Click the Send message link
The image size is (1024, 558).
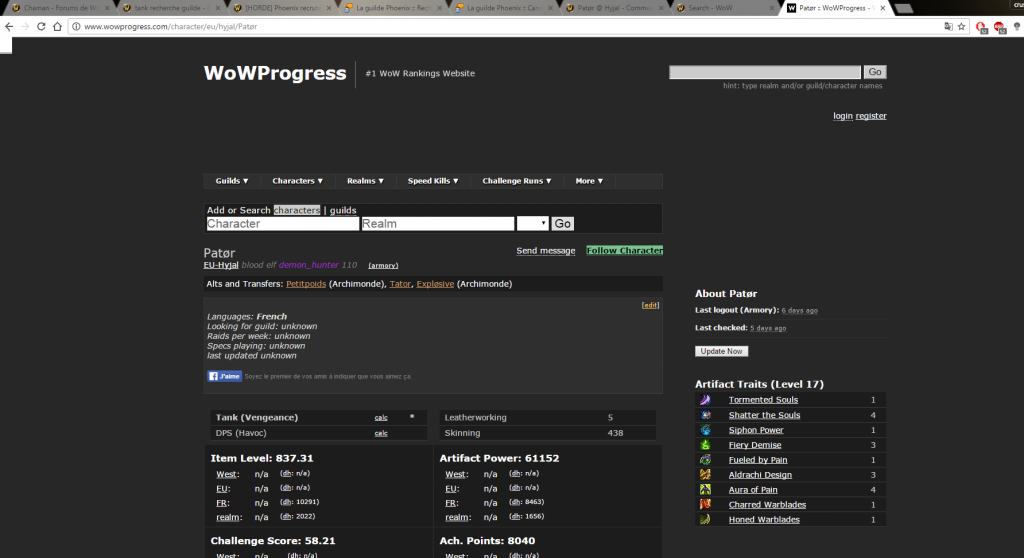click(x=546, y=251)
